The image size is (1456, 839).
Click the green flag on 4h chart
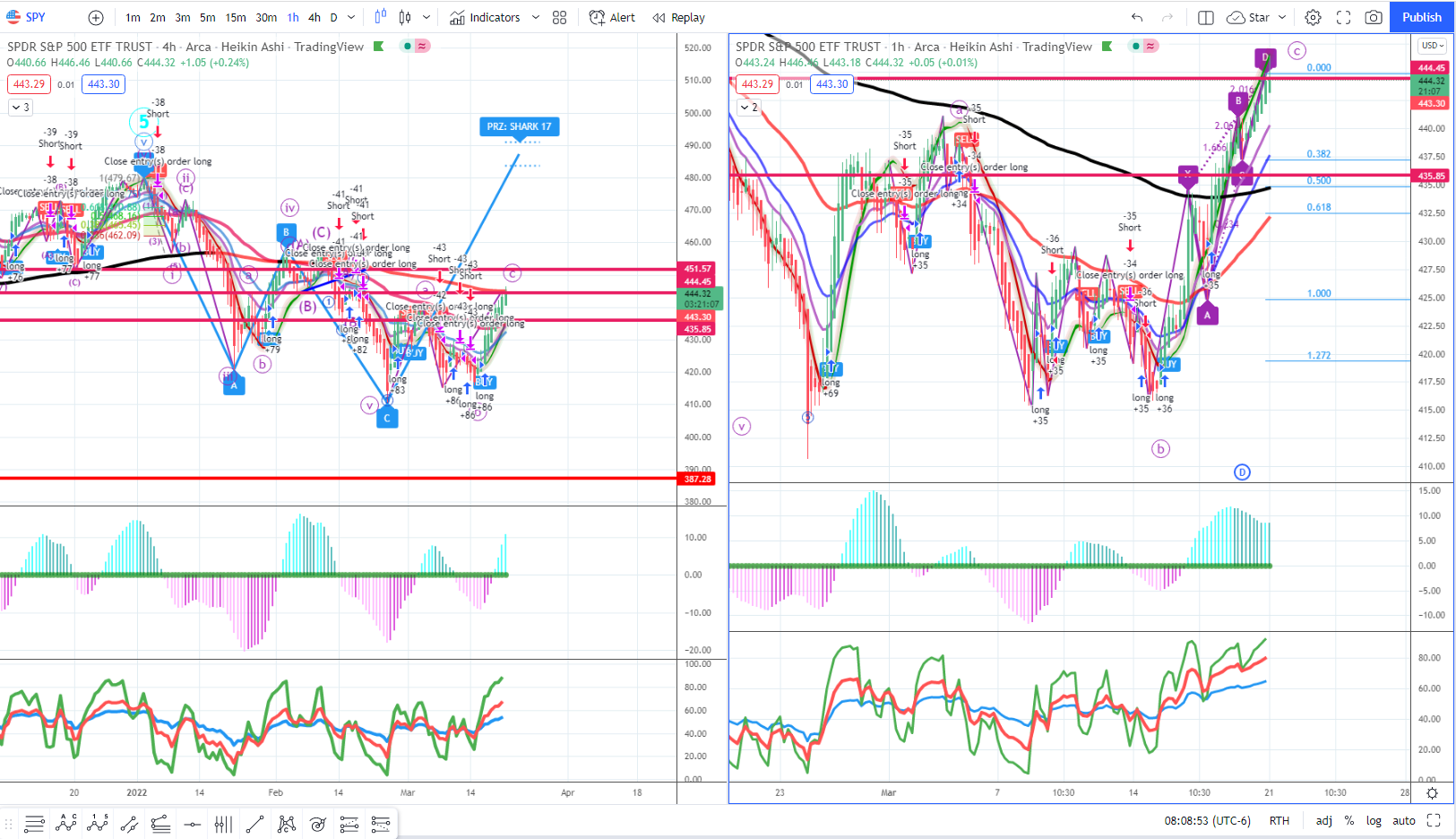click(379, 46)
